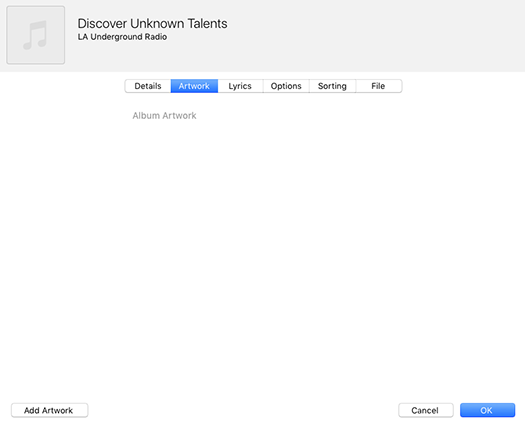Click the artist name LA Underground Radio
The image size is (525, 427).
coord(122,37)
